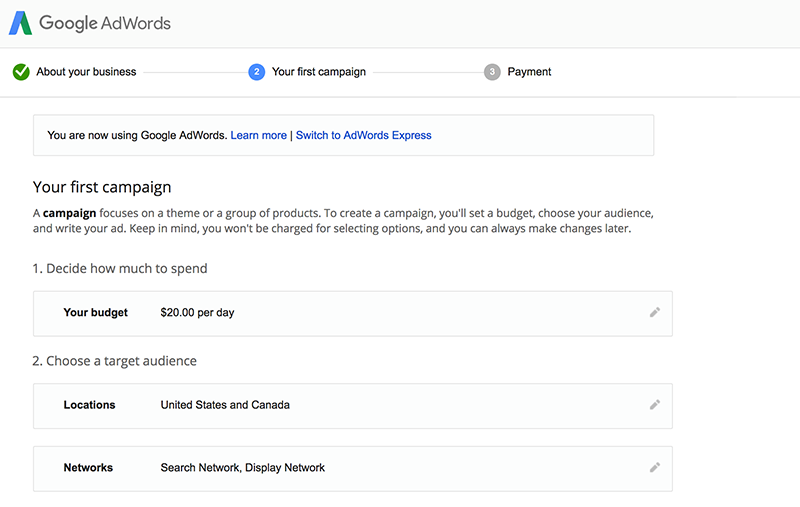Select the $20.00 per day value

197,312
